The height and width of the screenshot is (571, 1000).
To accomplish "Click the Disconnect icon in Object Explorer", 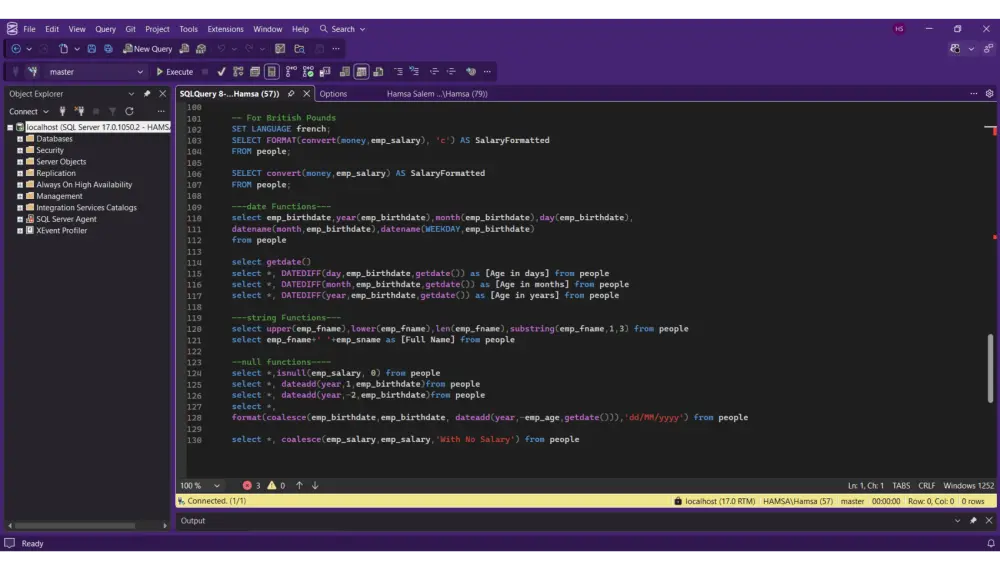I will [x=79, y=111].
